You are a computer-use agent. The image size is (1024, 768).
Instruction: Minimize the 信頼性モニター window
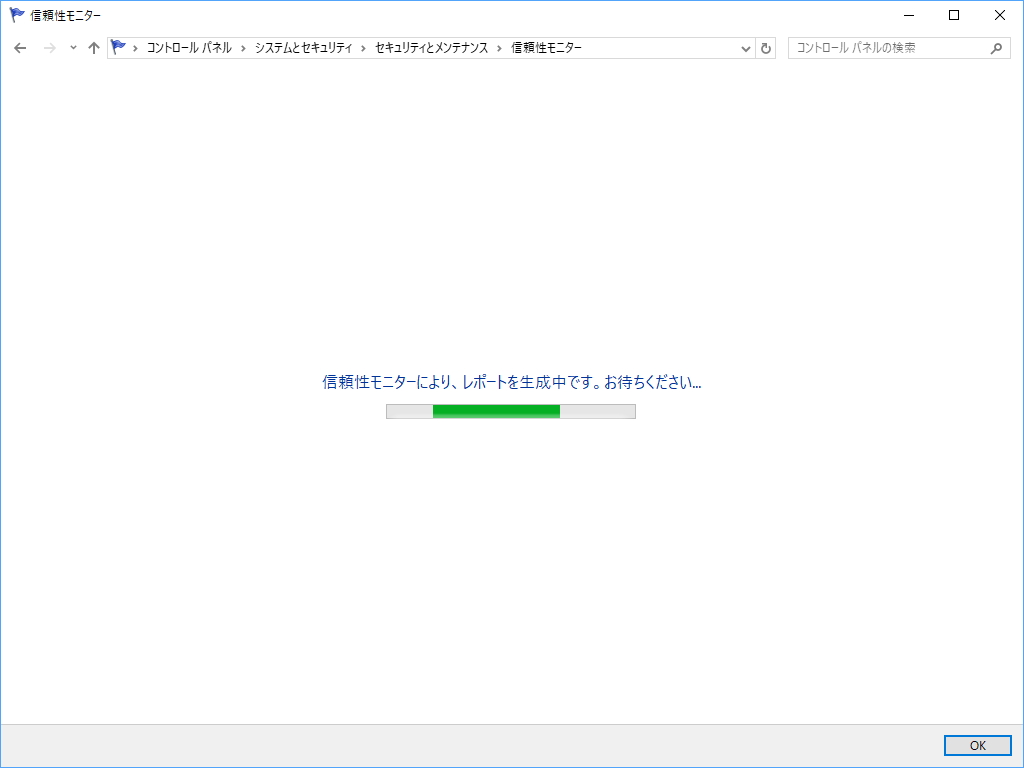click(908, 15)
